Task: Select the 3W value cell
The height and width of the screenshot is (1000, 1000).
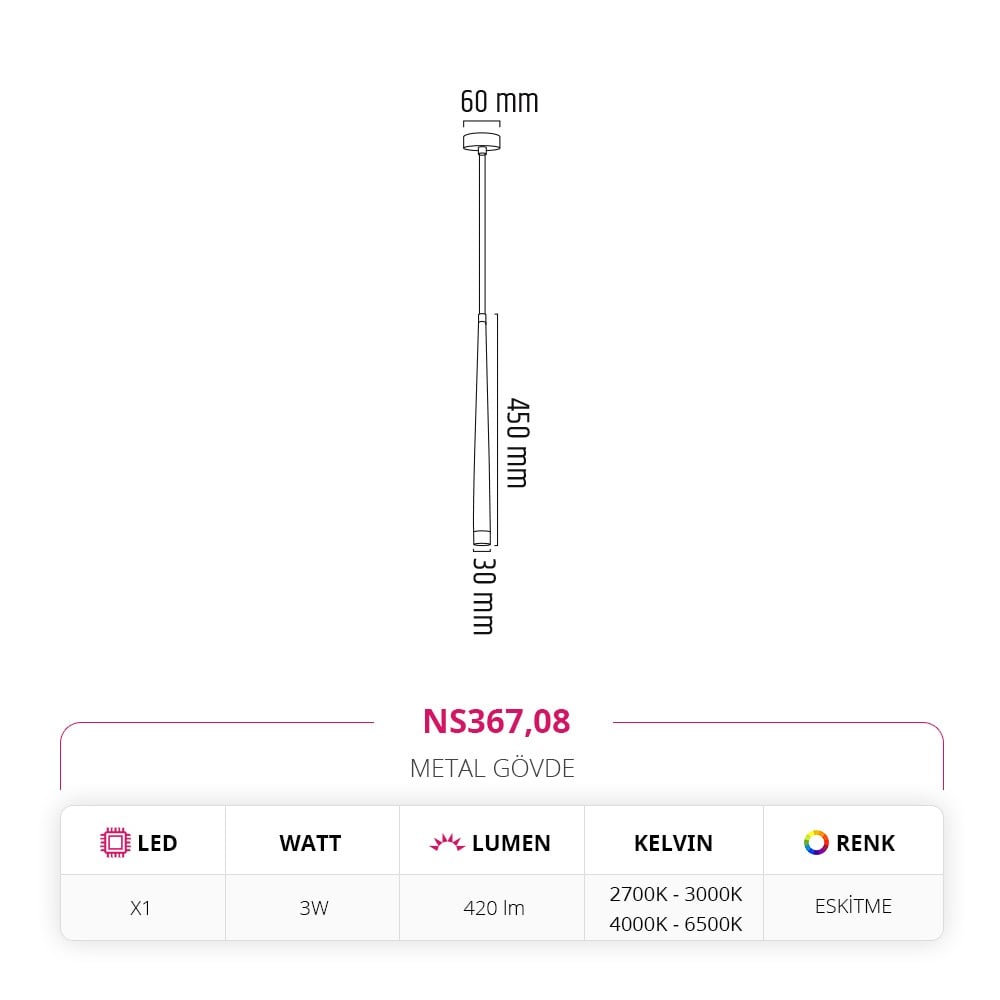Action: [x=314, y=908]
